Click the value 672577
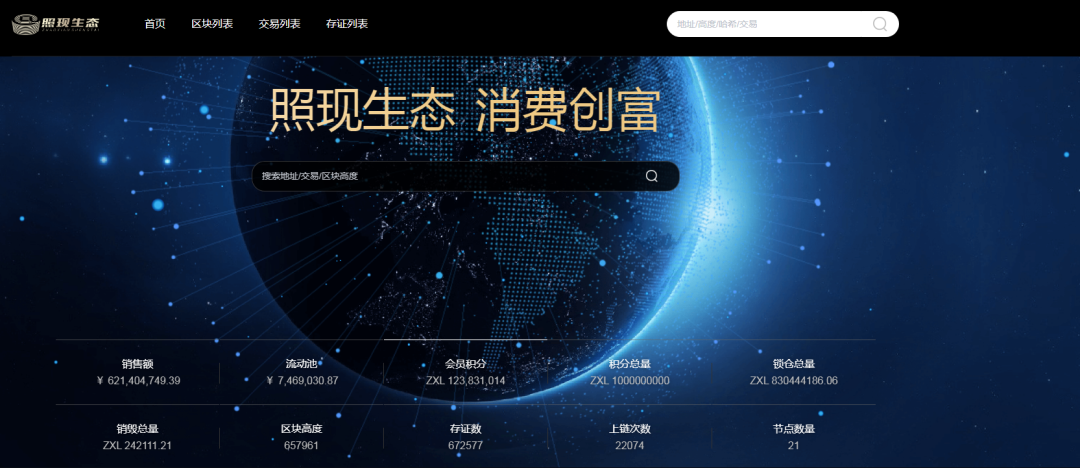 [x=466, y=445]
